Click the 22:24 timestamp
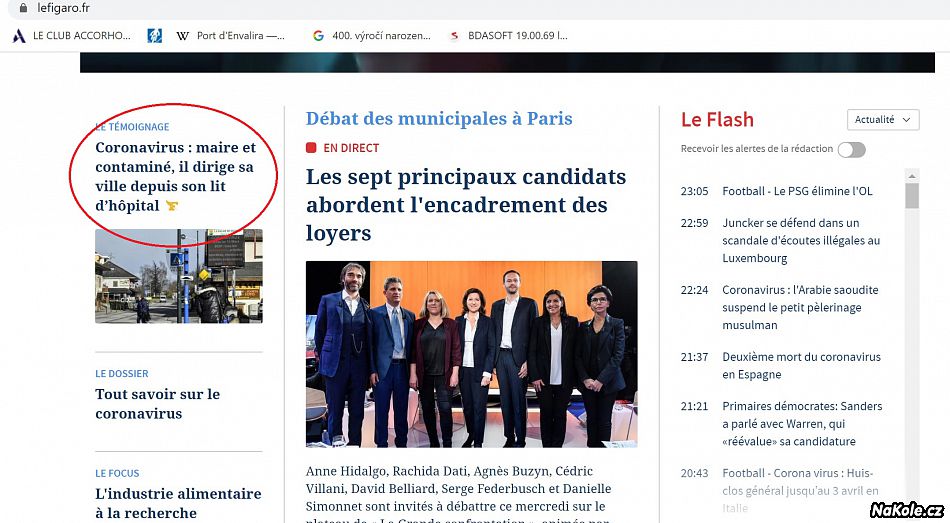The width and height of the screenshot is (950, 523). pyautogui.click(x=694, y=290)
